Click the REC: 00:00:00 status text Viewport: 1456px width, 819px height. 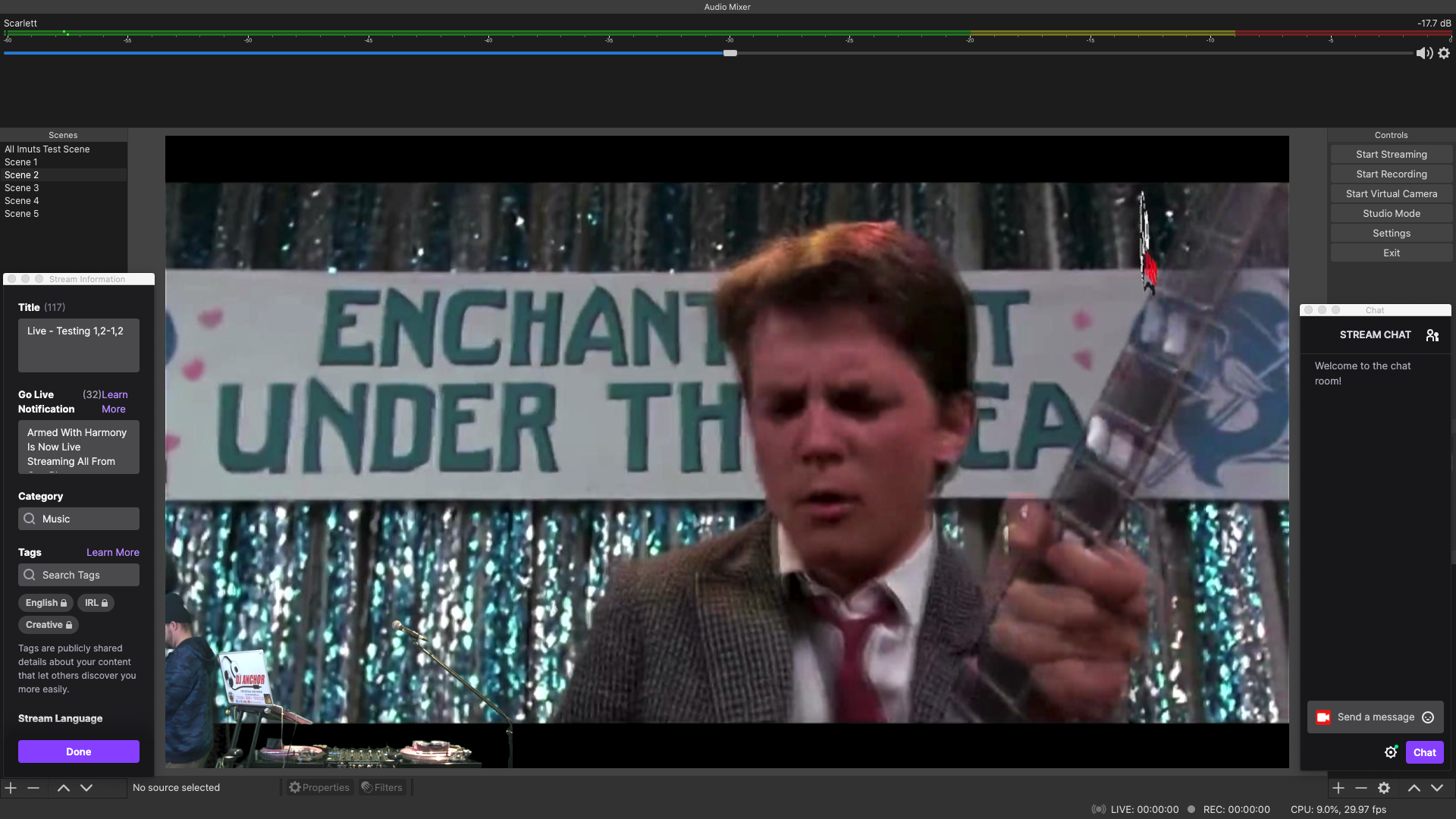pos(1236,809)
